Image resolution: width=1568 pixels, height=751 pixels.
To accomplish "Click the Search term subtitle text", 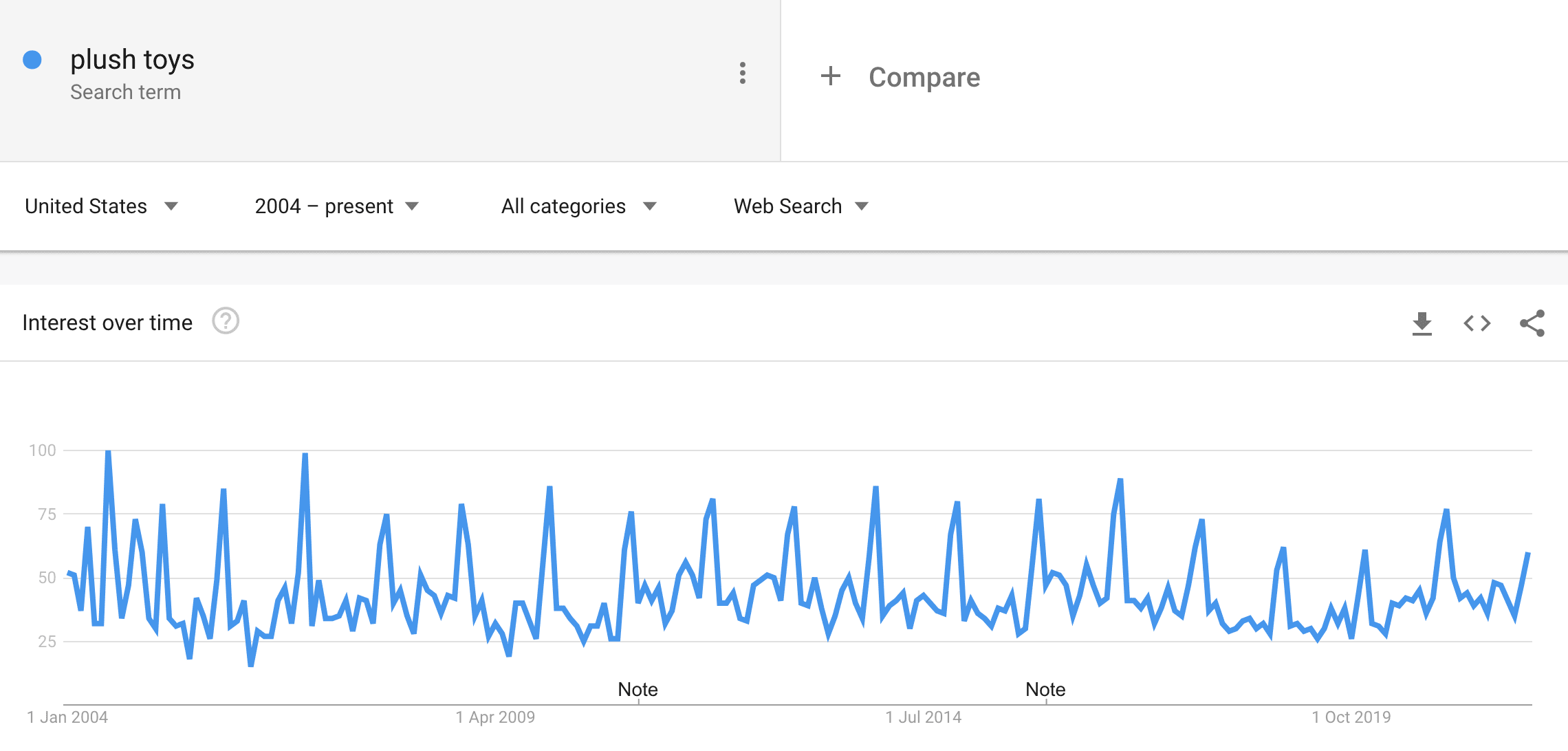I will pos(125,92).
